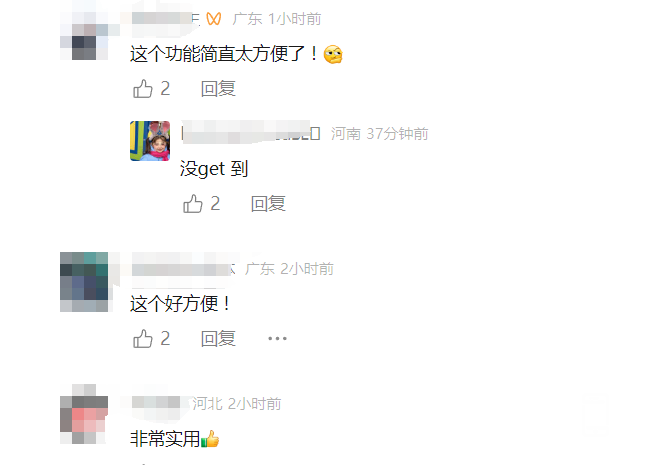This screenshot has width=650, height=465.
Task: Click the thumbs-up emoji after 非常实用
Action: pos(210,439)
